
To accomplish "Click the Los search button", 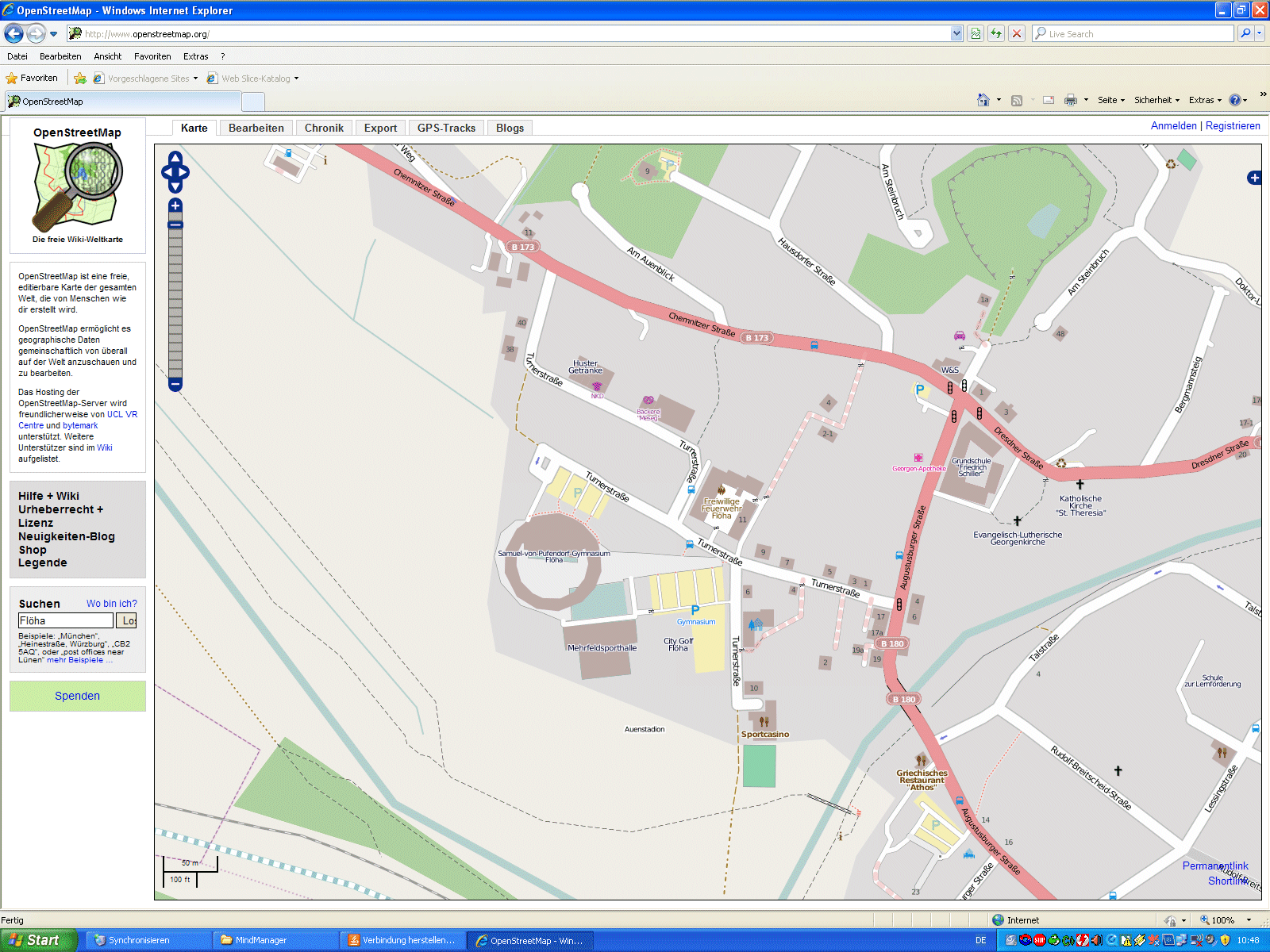I will pyautogui.click(x=127, y=620).
